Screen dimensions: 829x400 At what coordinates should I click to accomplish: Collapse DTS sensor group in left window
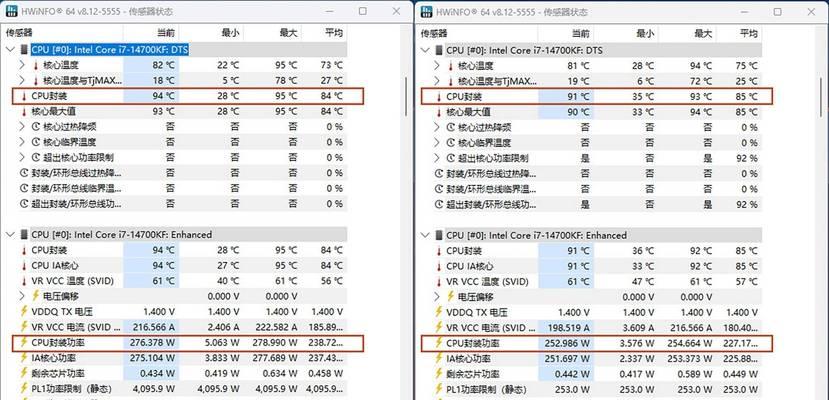(11, 50)
